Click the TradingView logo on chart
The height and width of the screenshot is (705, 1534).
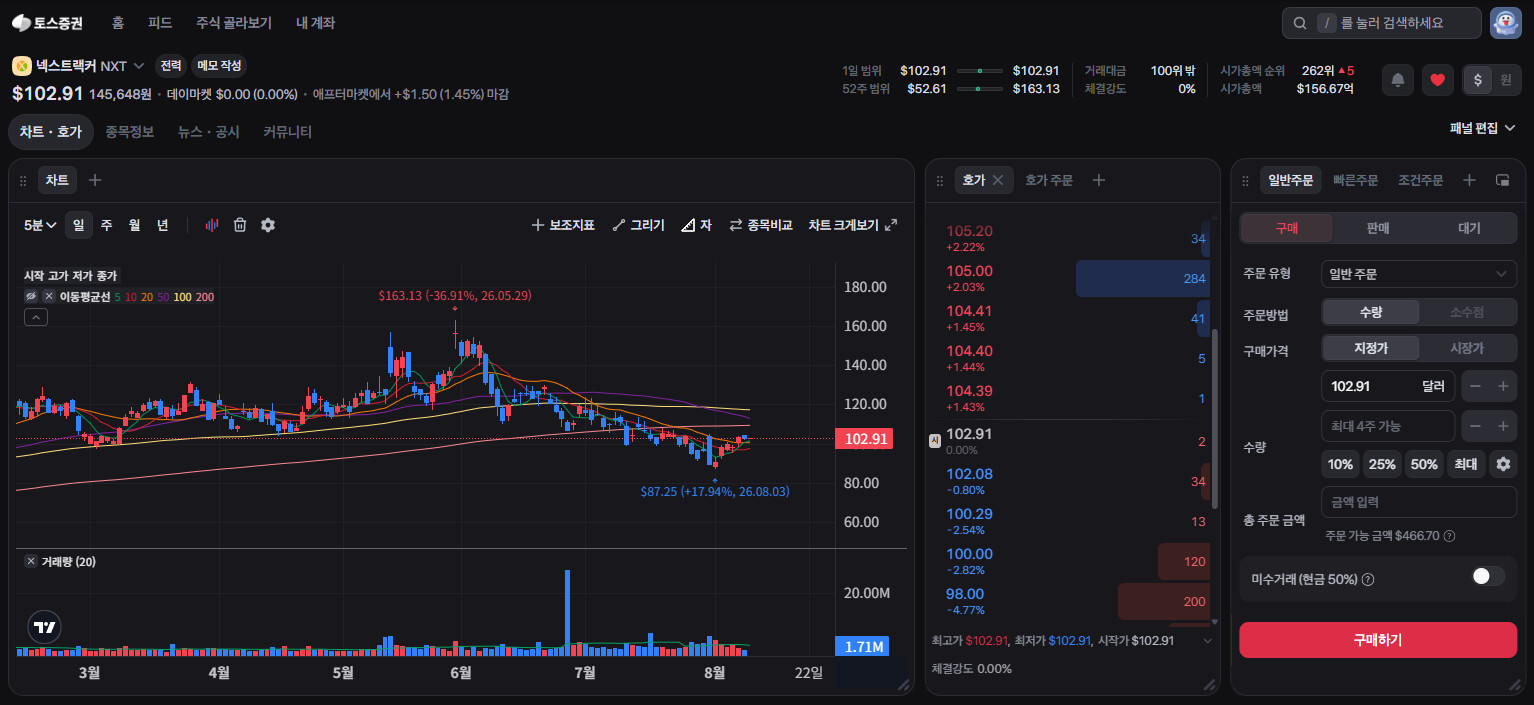pos(44,627)
